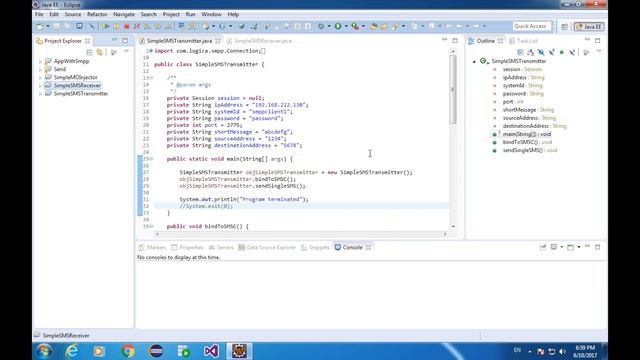640x360 pixels.
Task: Click the Java EE perspective button
Action: (589, 27)
